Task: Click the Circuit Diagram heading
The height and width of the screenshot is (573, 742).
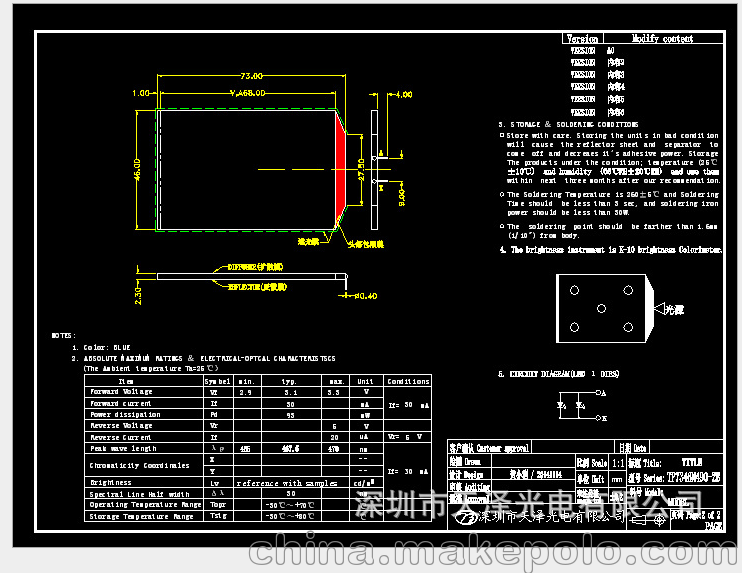Action: click(x=564, y=374)
